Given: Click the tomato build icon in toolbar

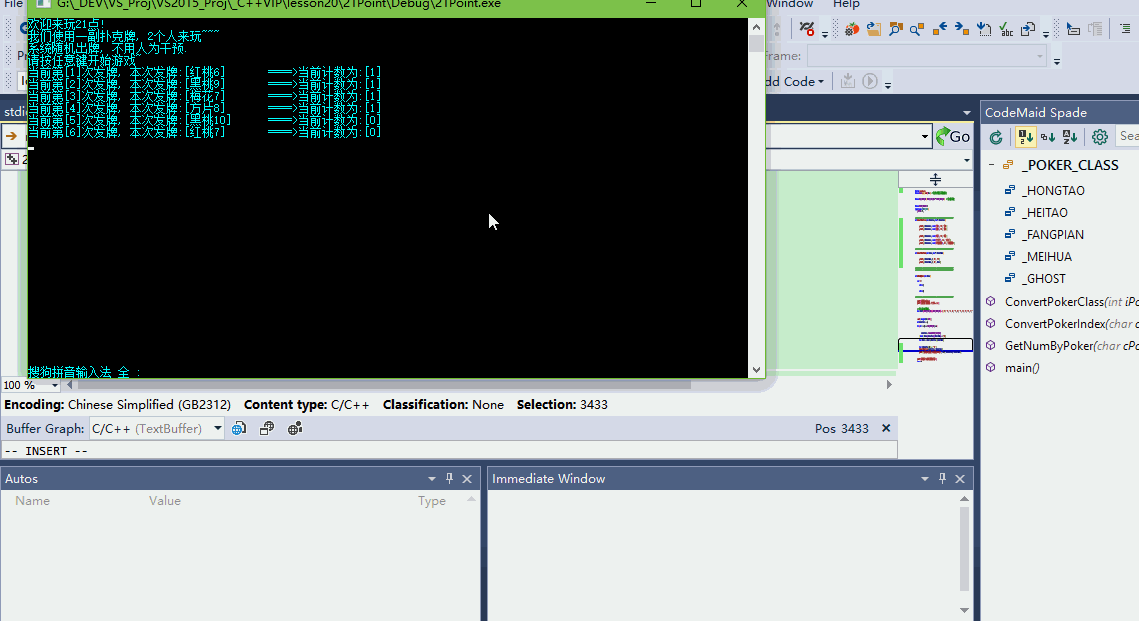Looking at the screenshot, I should pos(851,30).
